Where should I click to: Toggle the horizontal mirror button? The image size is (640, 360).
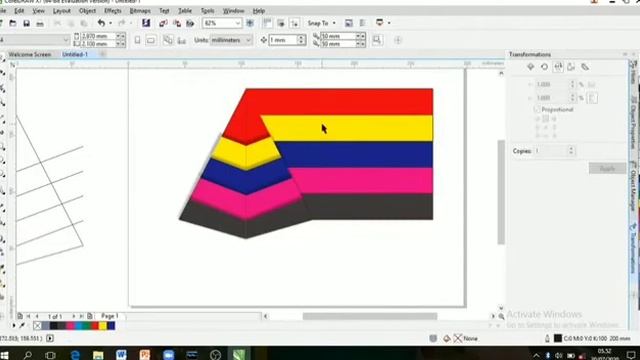click(591, 84)
